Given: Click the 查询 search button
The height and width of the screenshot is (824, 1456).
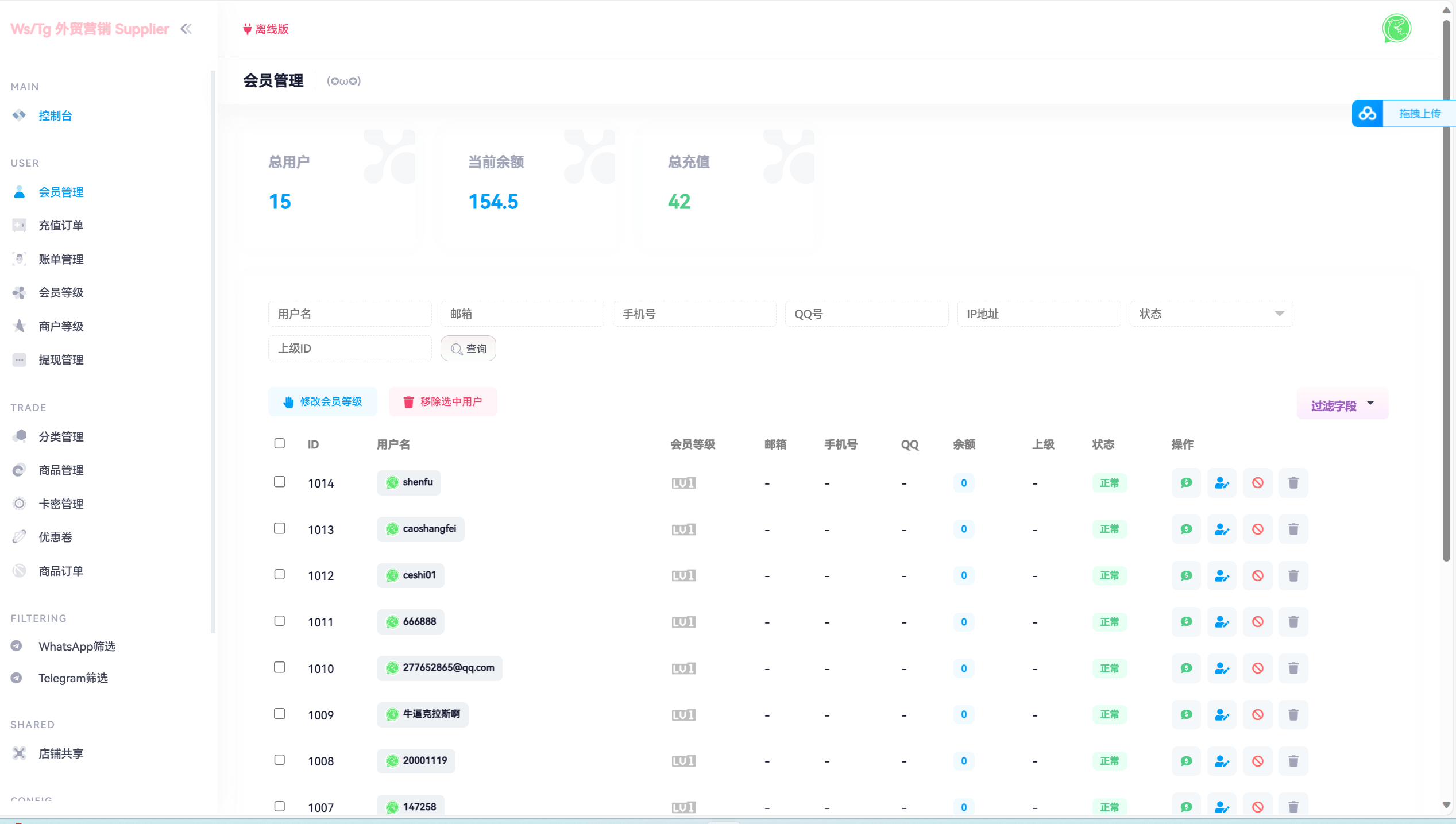Looking at the screenshot, I should [x=468, y=348].
